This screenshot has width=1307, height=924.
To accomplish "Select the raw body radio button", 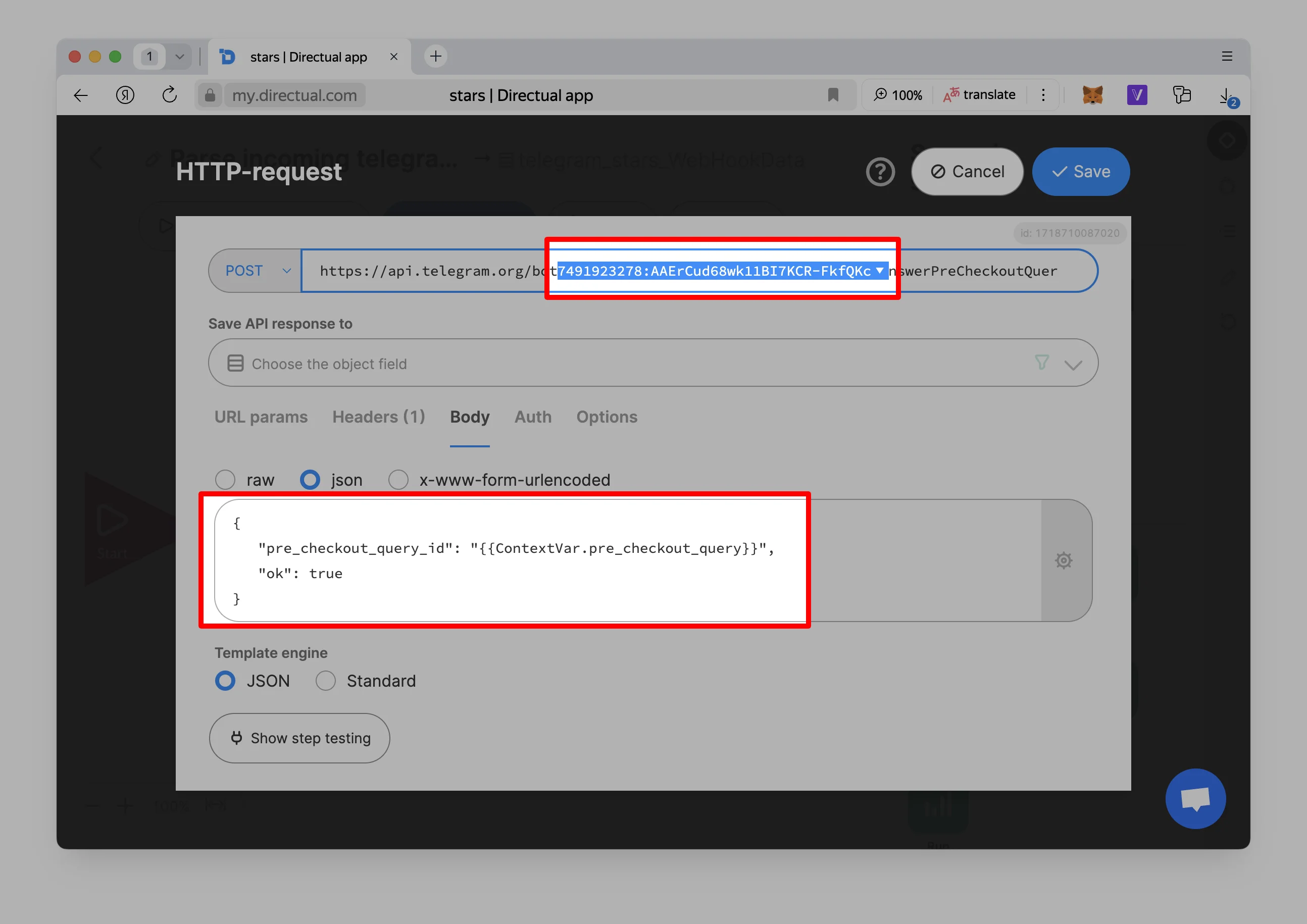I will click(x=225, y=480).
